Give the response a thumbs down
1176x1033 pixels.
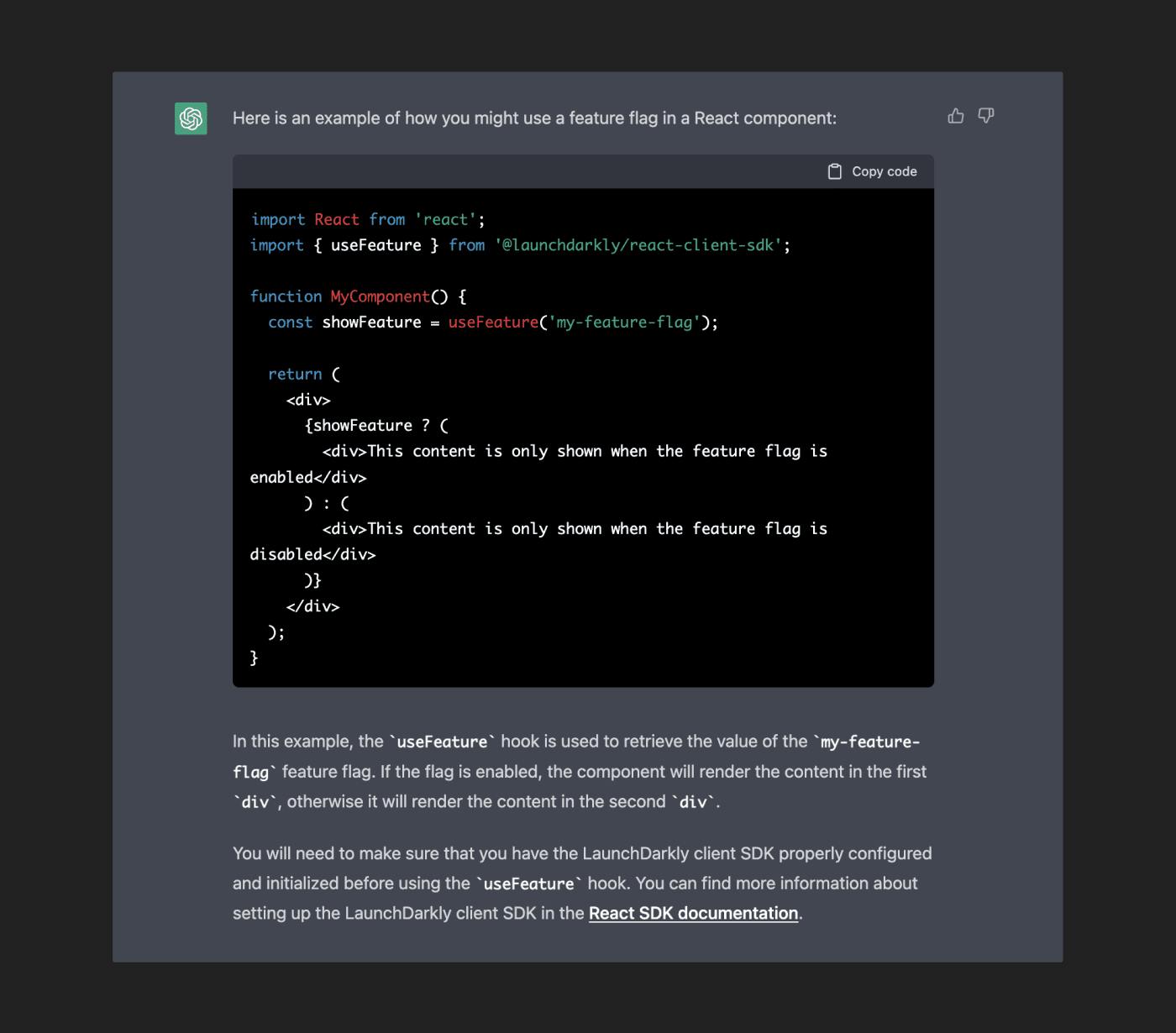click(986, 116)
